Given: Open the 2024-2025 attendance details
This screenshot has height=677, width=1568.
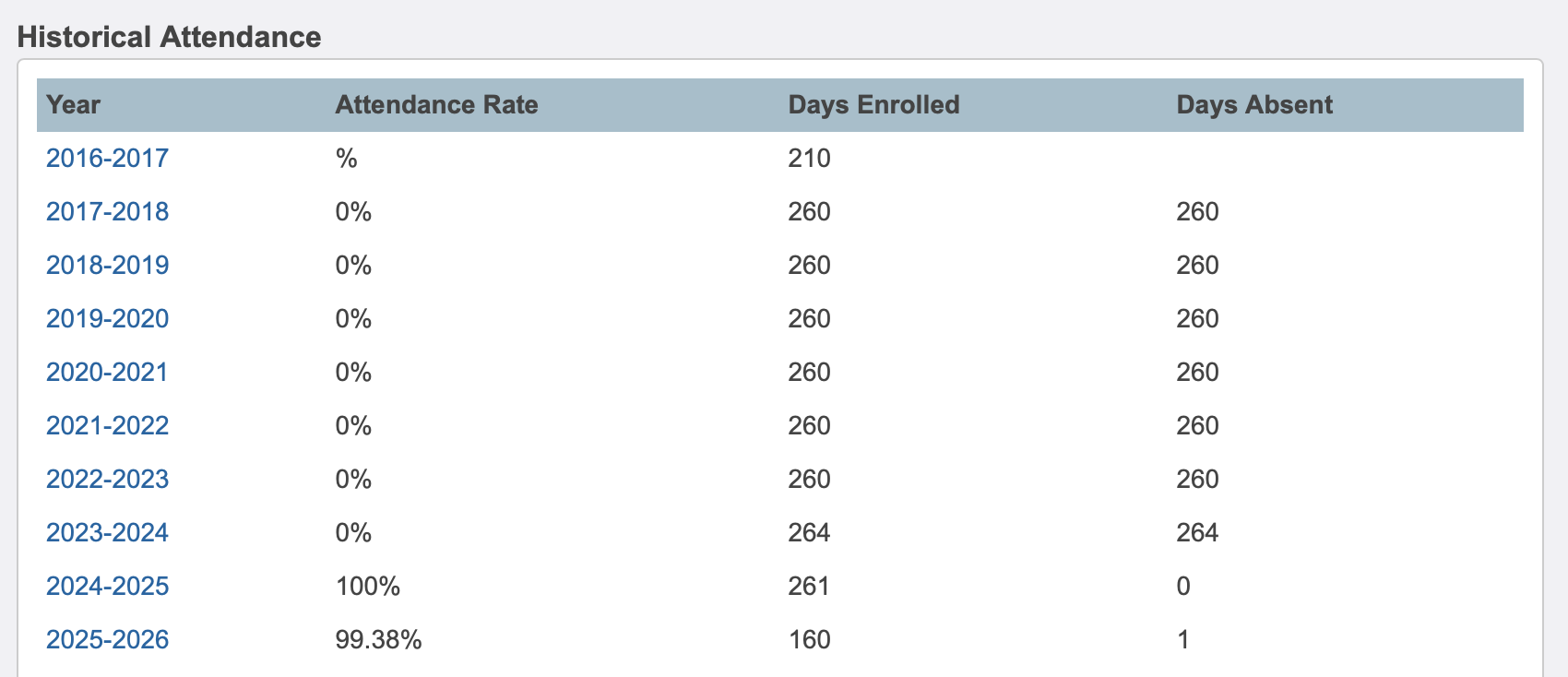Looking at the screenshot, I should tap(106, 586).
